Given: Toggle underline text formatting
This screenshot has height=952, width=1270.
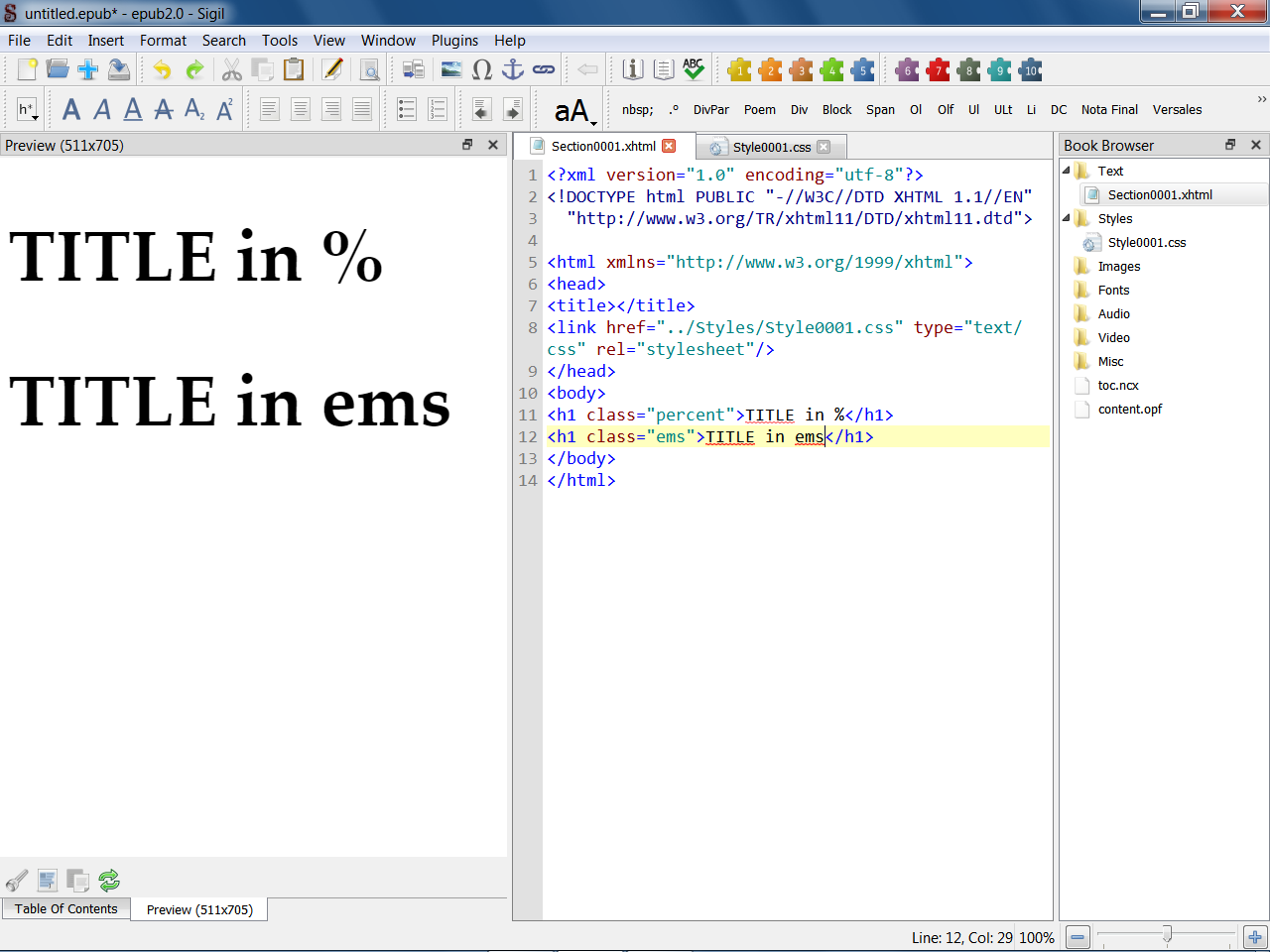Looking at the screenshot, I should click(x=133, y=109).
